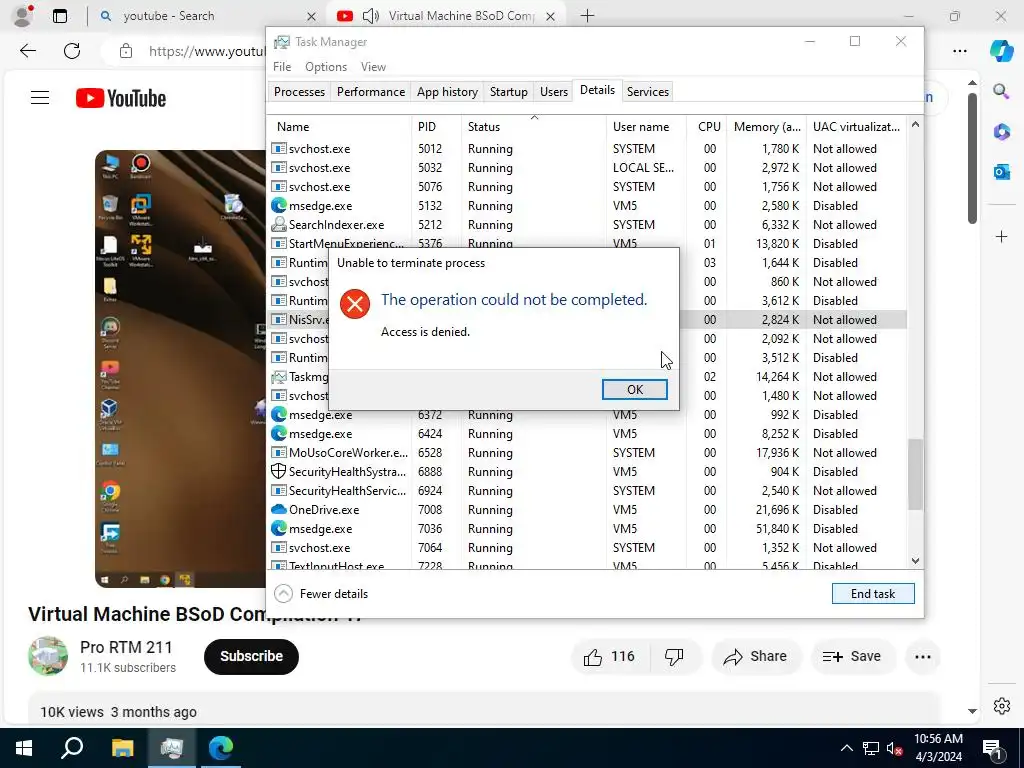Save the video to playlist
The image size is (1024, 768).
click(852, 656)
